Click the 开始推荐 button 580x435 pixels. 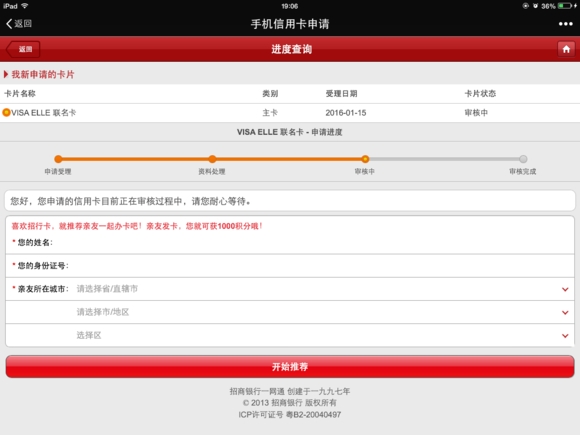[x=290, y=367]
